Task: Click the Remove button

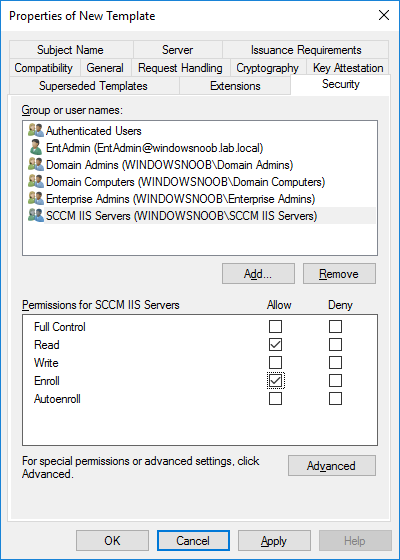Action: click(x=339, y=274)
